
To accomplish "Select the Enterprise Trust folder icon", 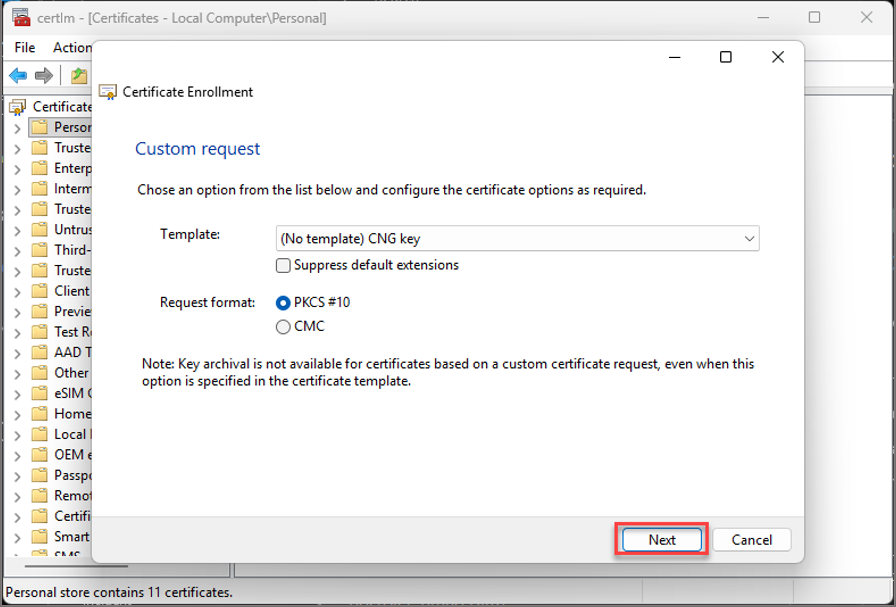I will 39,168.
